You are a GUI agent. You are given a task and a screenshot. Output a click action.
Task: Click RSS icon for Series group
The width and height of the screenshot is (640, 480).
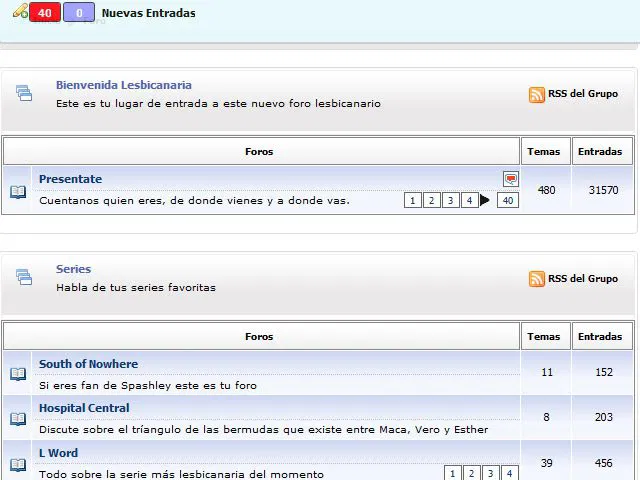tap(537, 279)
